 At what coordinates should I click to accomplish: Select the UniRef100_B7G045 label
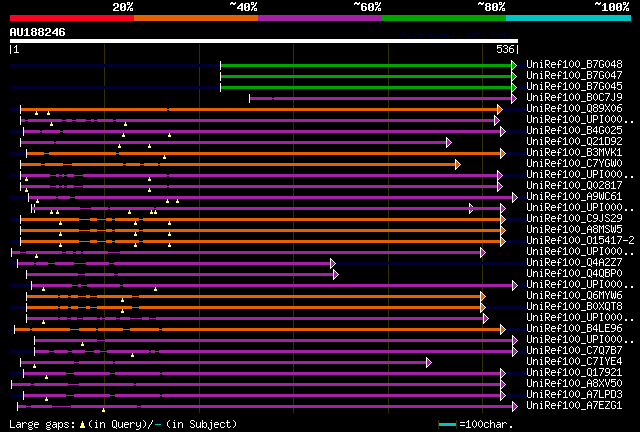[x=574, y=87]
